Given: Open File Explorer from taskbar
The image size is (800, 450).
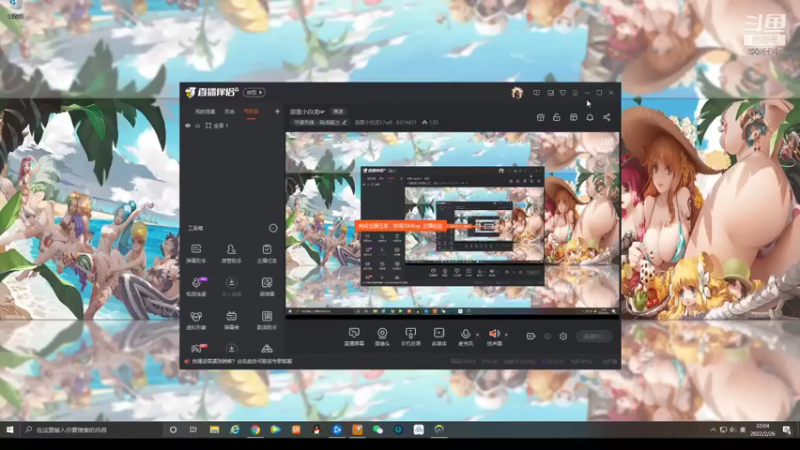Looking at the screenshot, I should (214, 430).
